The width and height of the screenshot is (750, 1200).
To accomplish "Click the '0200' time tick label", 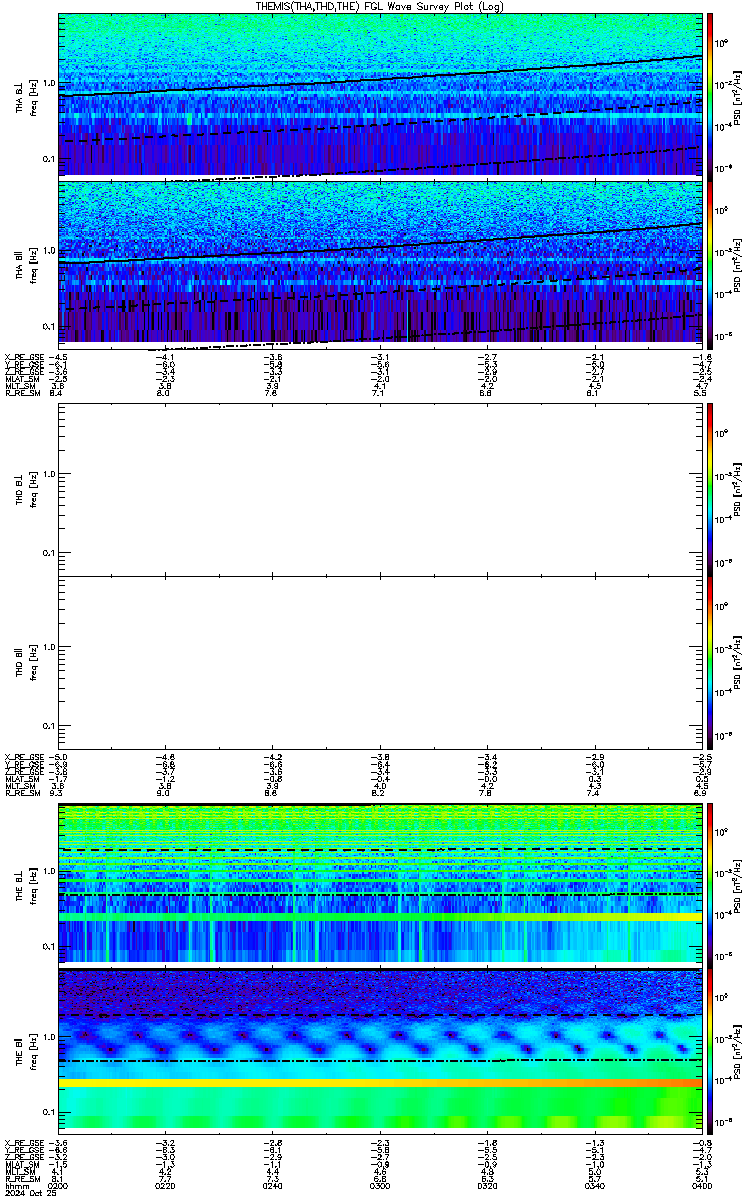I will pyautogui.click(x=59, y=1186).
